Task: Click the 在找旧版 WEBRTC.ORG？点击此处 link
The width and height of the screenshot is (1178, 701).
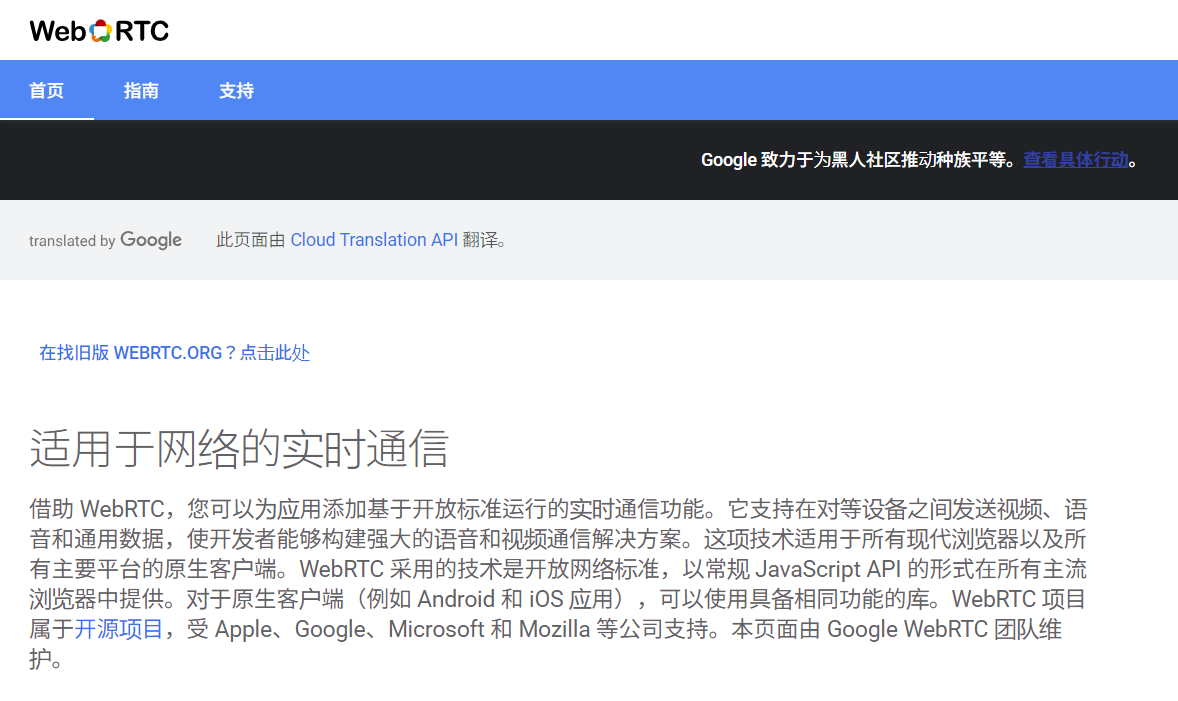Action: [174, 353]
